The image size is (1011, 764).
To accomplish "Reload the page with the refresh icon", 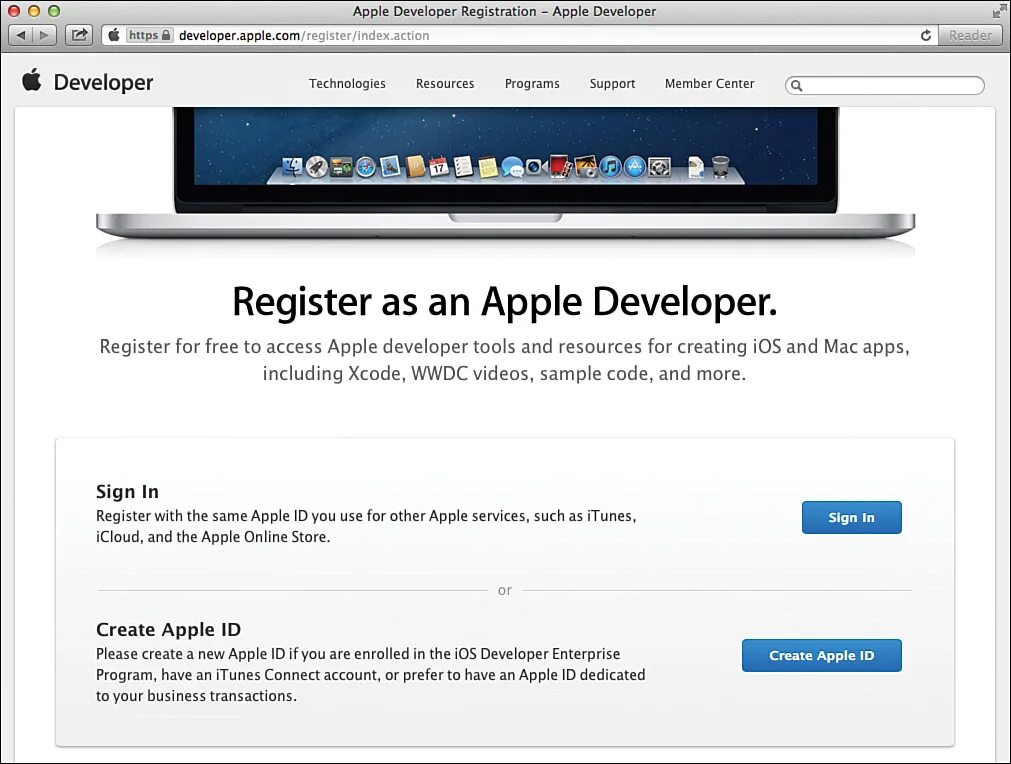I will 926,35.
